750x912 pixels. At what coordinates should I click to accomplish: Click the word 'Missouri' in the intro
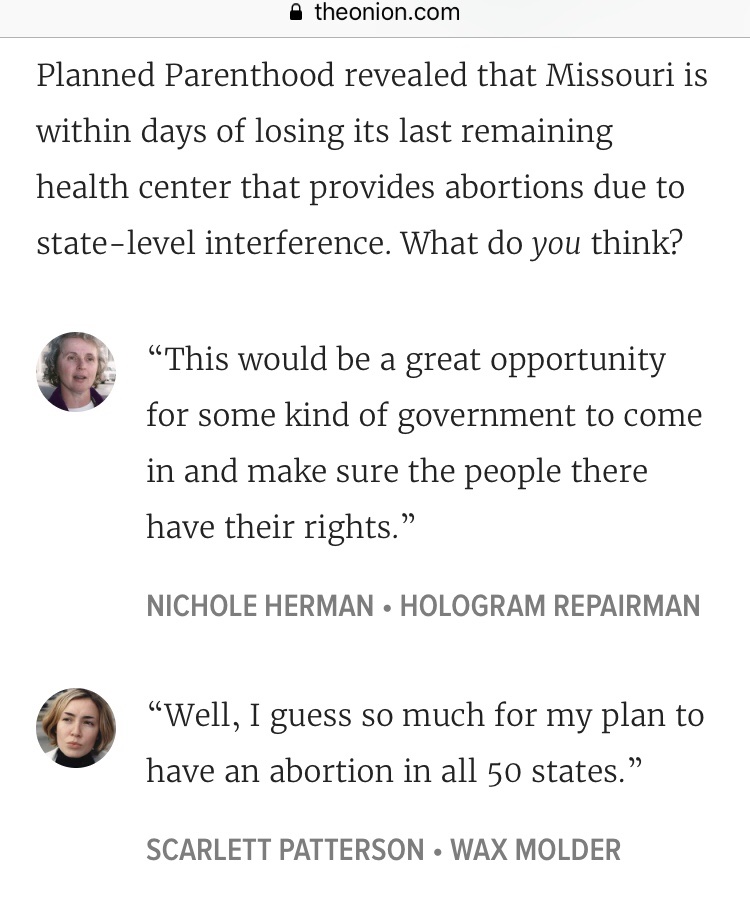(610, 76)
